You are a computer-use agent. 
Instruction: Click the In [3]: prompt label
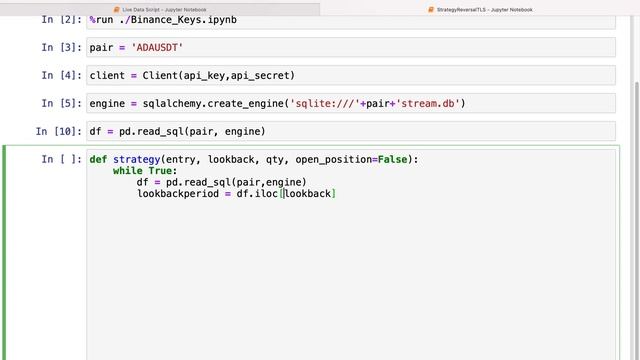[x=62, y=47]
